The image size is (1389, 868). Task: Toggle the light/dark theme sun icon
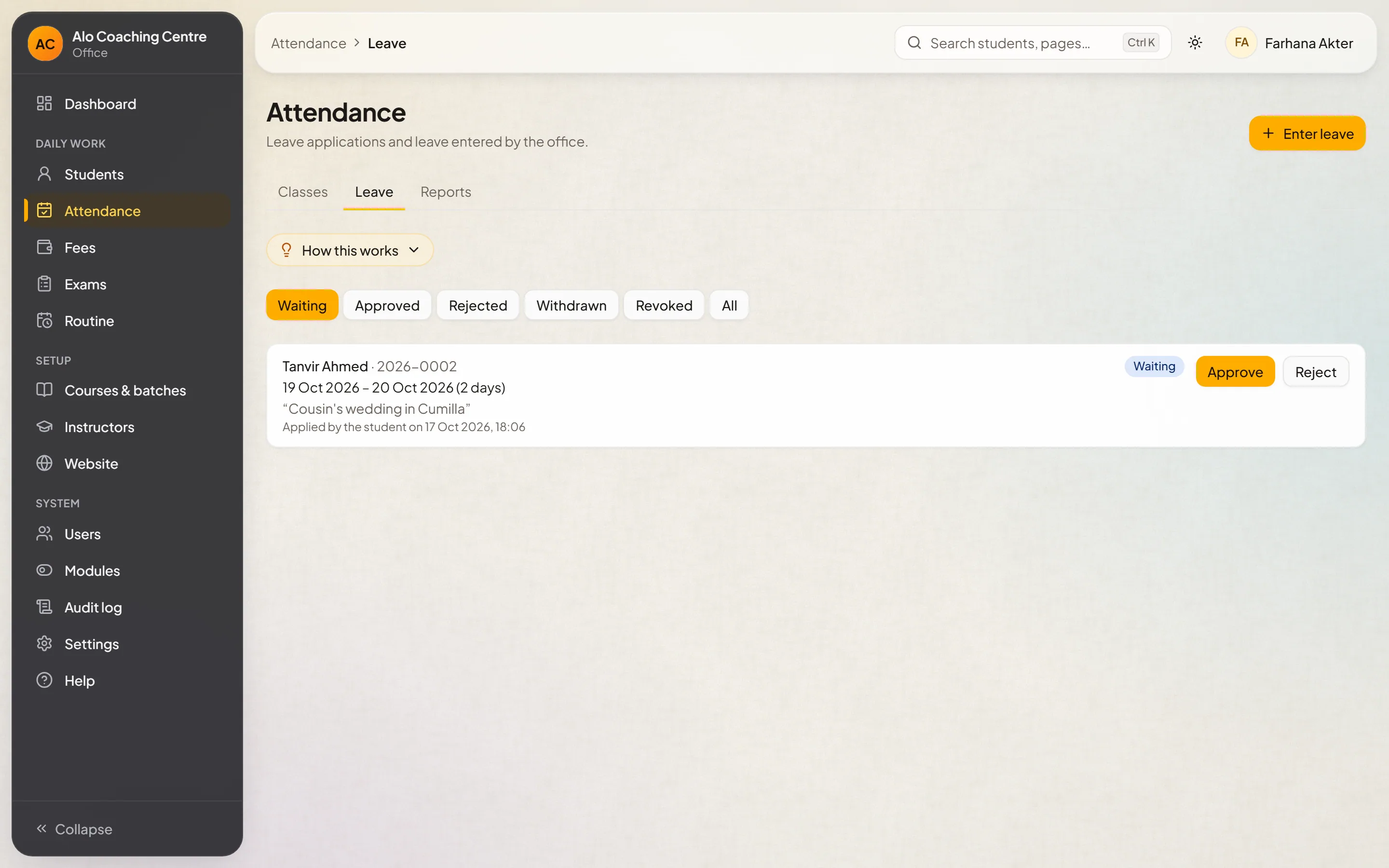(1195, 42)
